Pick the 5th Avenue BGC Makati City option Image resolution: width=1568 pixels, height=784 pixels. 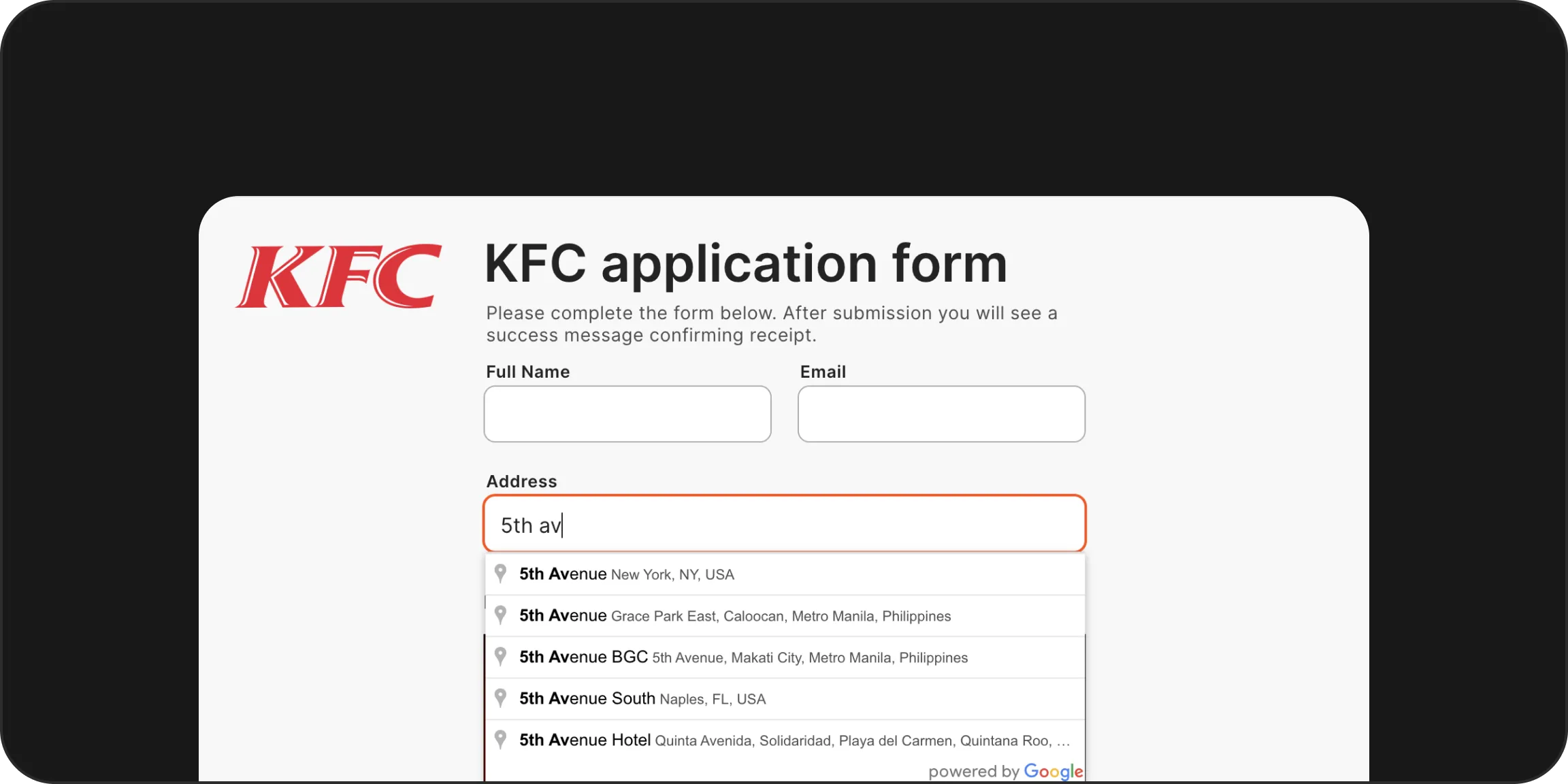743,657
